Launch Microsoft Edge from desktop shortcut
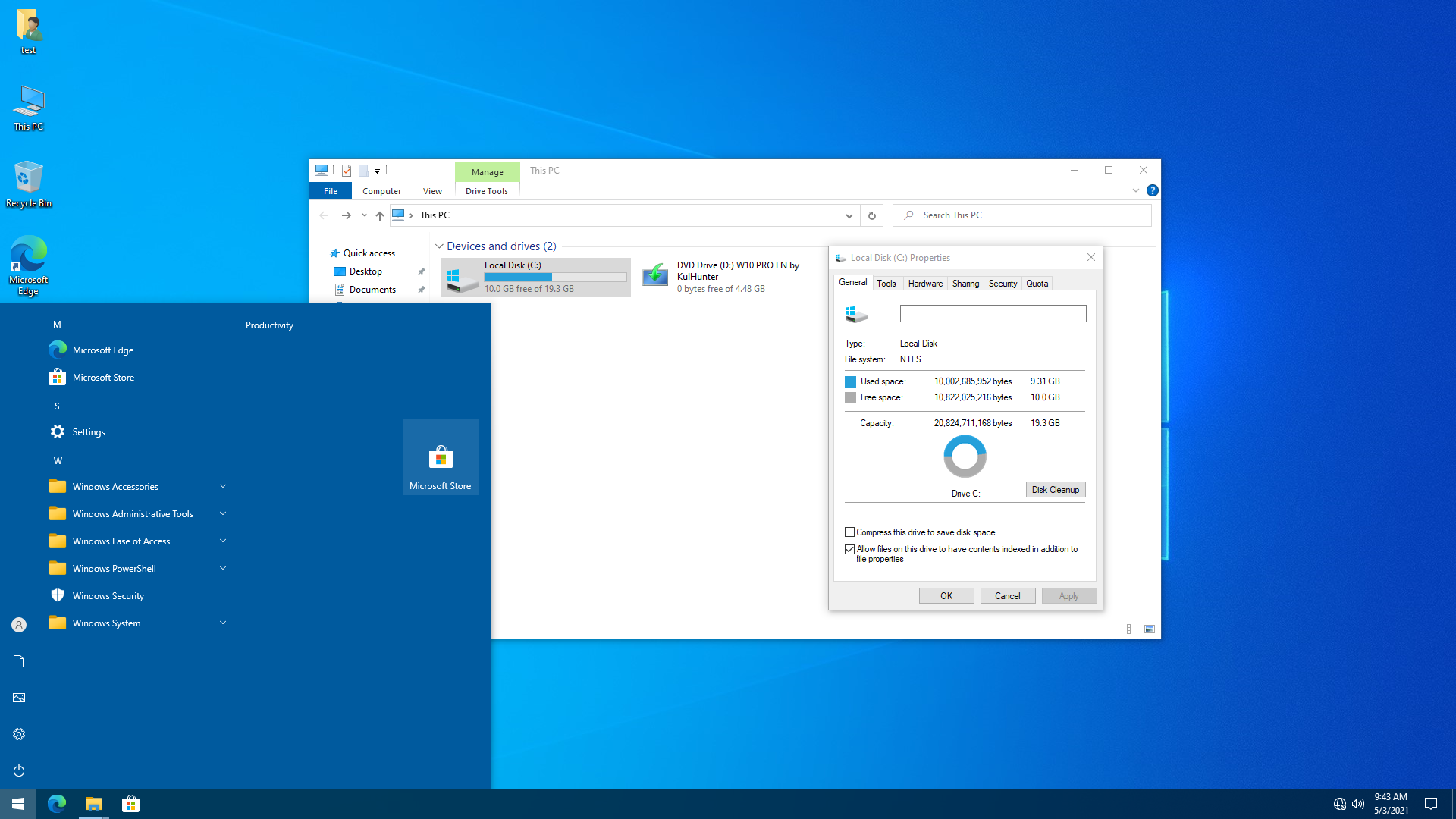The image size is (1456, 819). (x=29, y=265)
